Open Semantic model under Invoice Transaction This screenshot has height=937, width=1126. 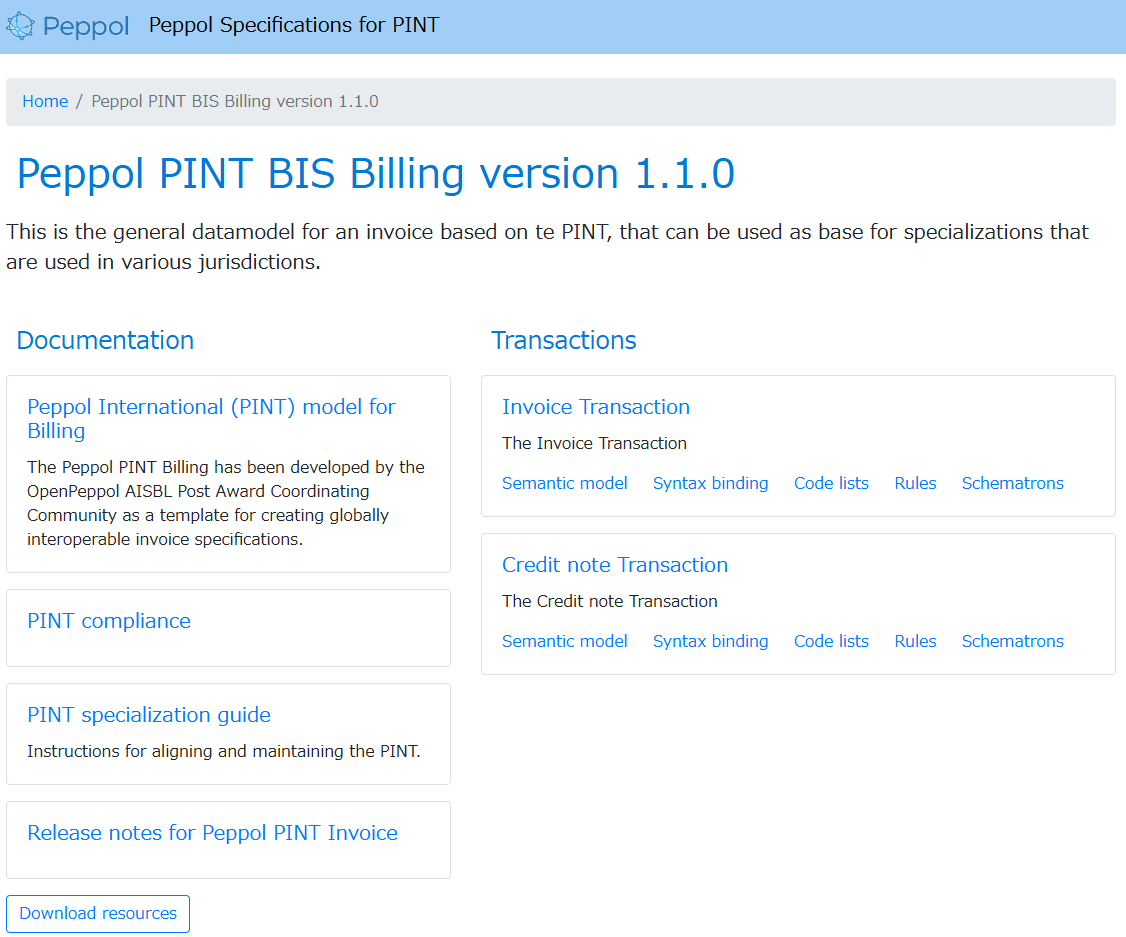pyautogui.click(x=564, y=483)
